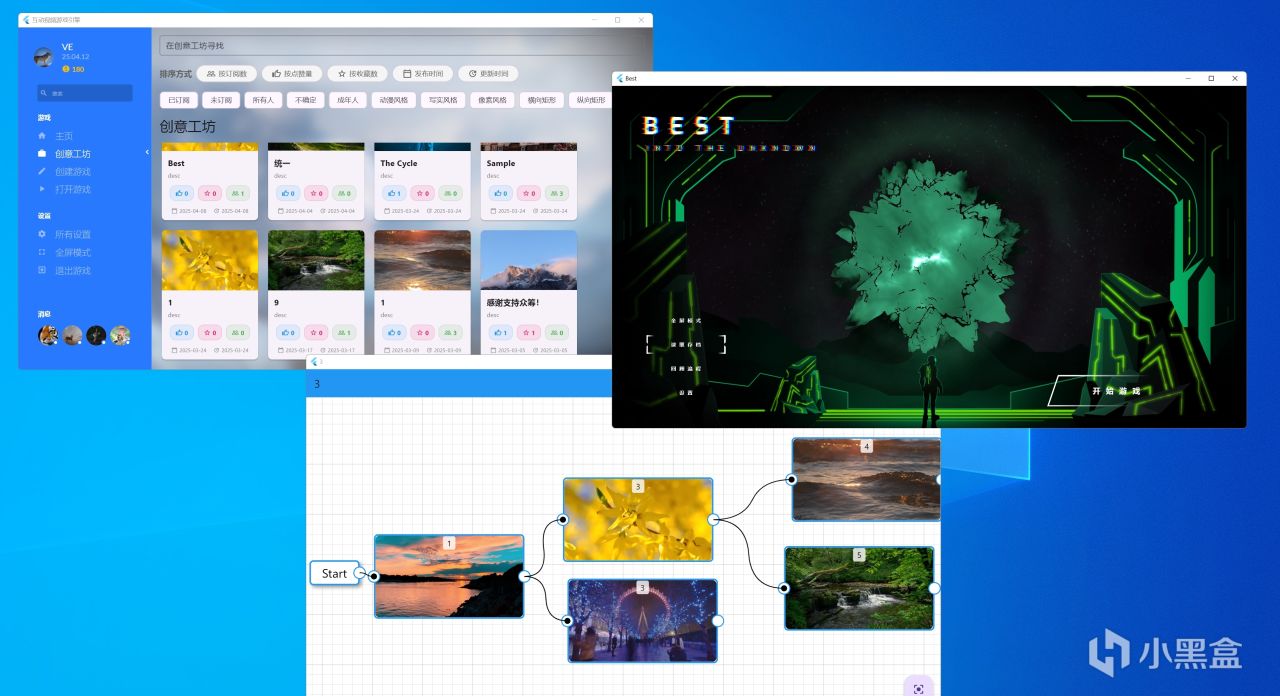Click the Start node in flow editor
Image resolution: width=1280 pixels, height=696 pixels.
[334, 573]
